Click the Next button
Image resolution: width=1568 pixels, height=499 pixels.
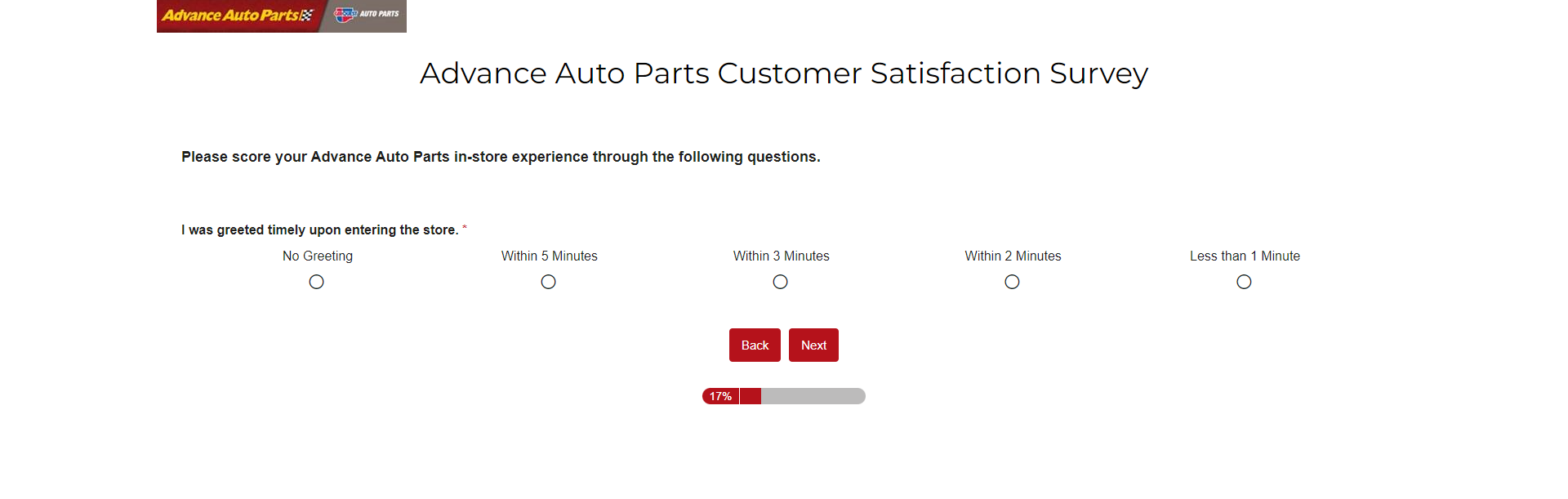(813, 345)
